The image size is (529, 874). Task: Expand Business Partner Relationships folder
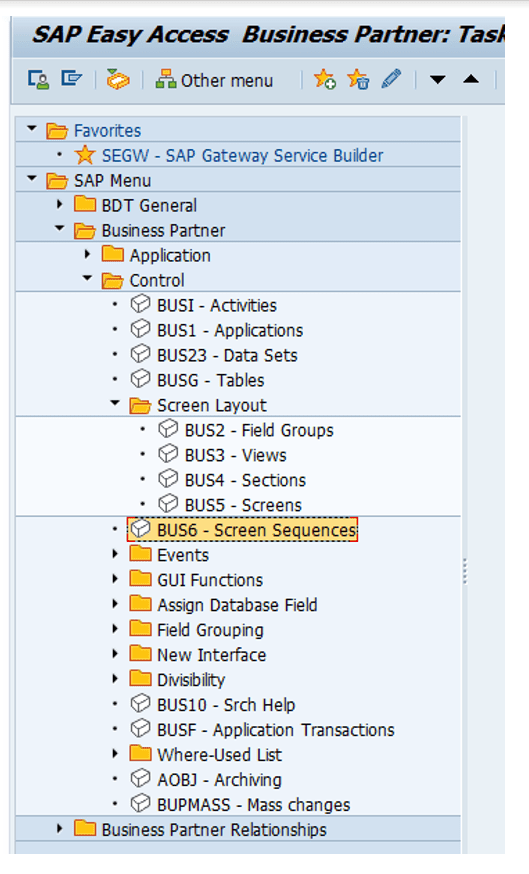[x=60, y=829]
